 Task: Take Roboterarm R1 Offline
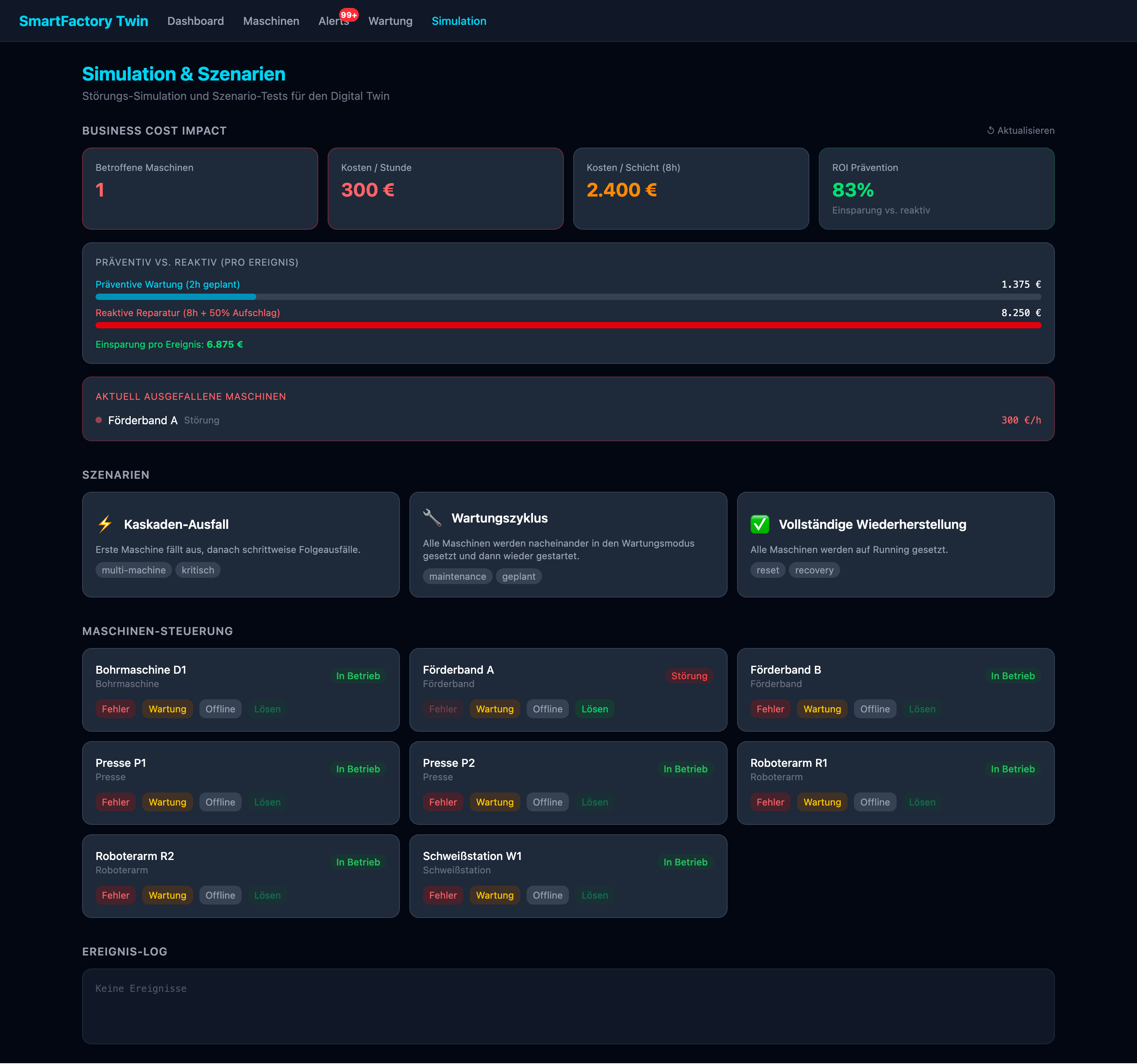874,802
